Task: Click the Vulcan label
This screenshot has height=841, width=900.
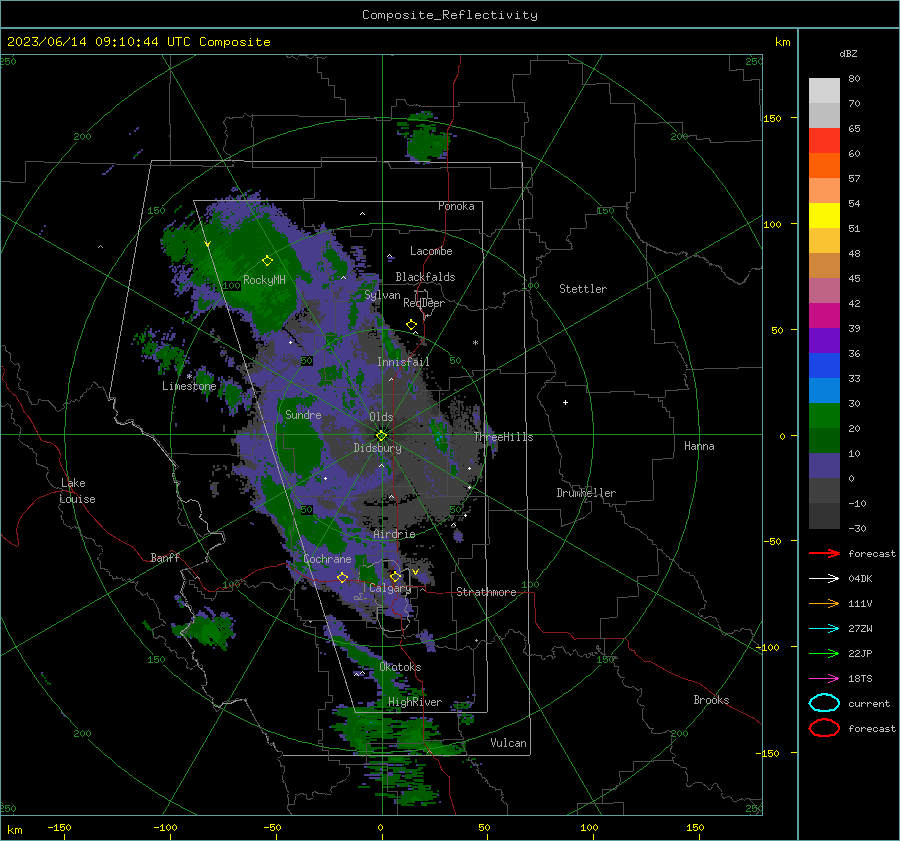Action: click(x=509, y=743)
